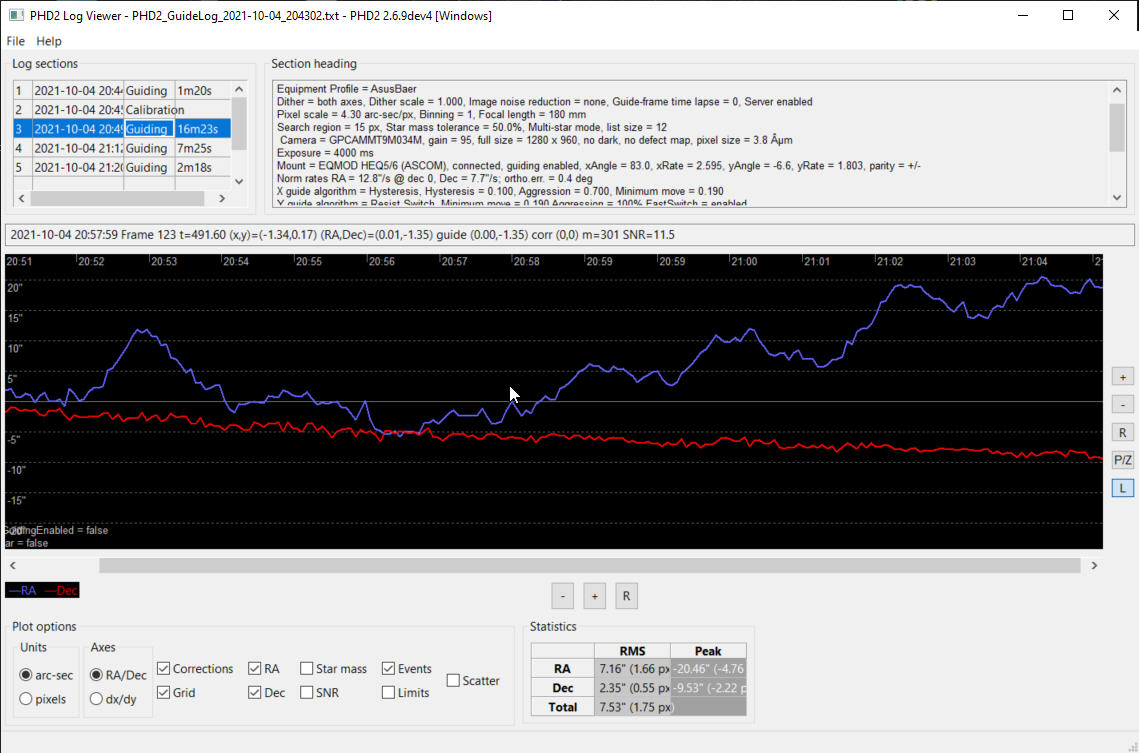Enable the Scatter checkbox

click(x=453, y=681)
